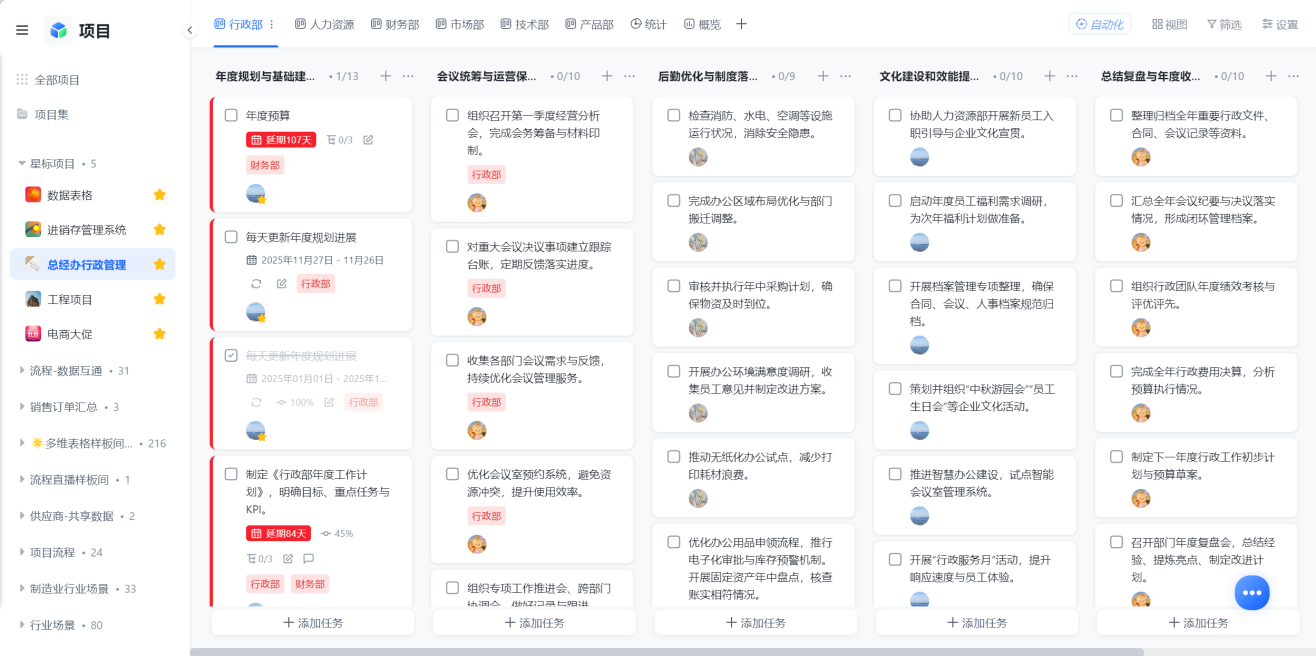
Task: Check off 协助人力资源部开展新员工 task
Action: tap(895, 115)
